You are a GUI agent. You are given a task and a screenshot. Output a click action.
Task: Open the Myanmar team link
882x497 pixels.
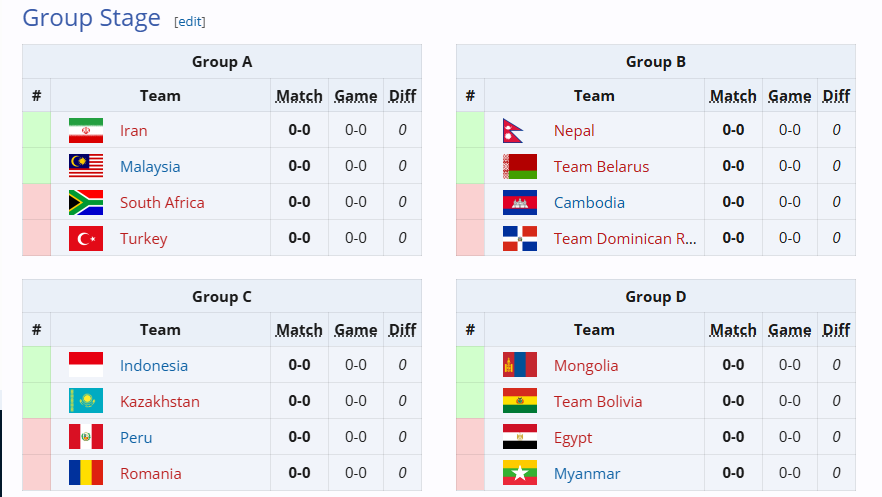click(x=587, y=474)
